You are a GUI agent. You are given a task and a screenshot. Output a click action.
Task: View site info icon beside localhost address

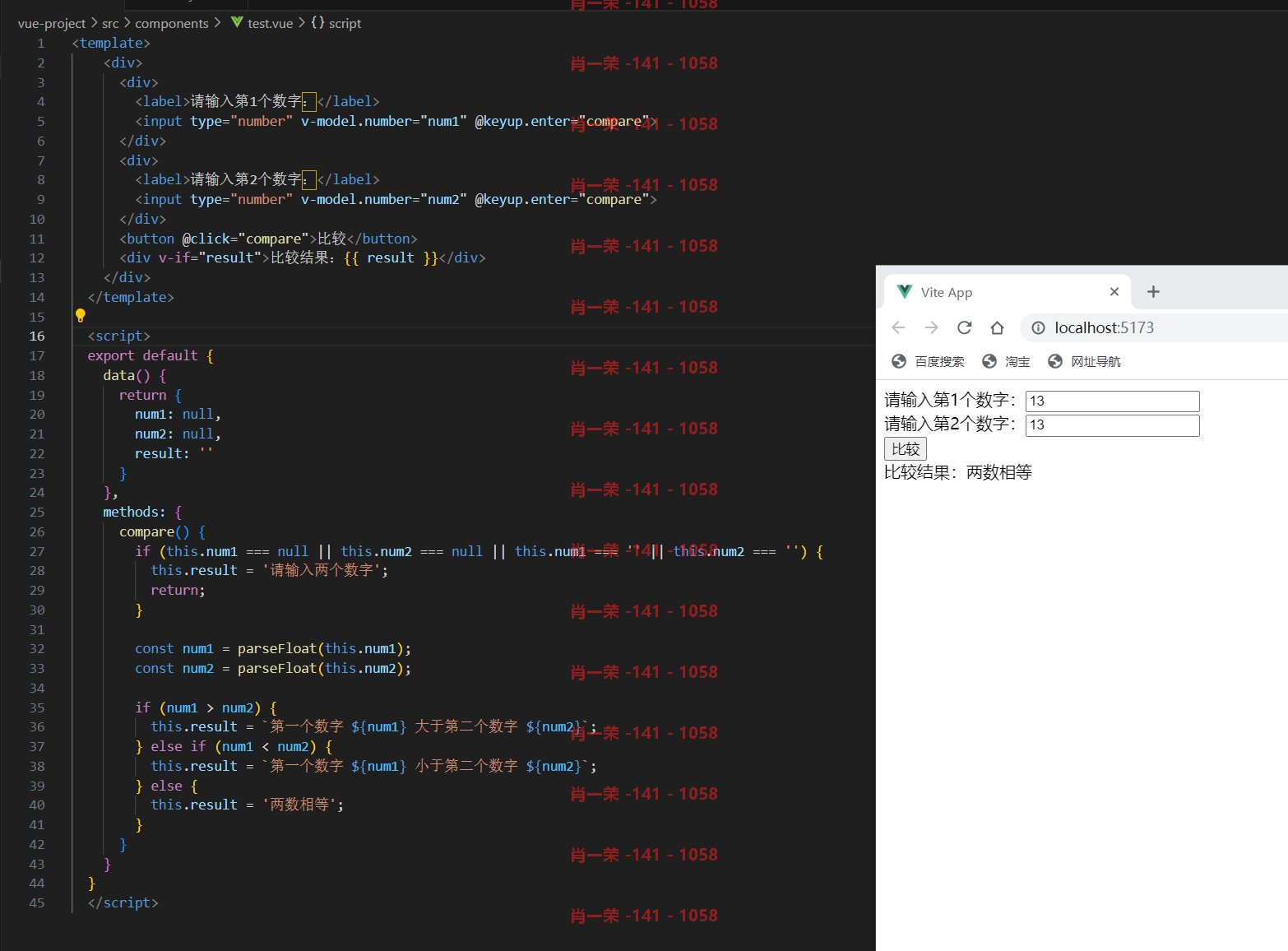[1038, 327]
